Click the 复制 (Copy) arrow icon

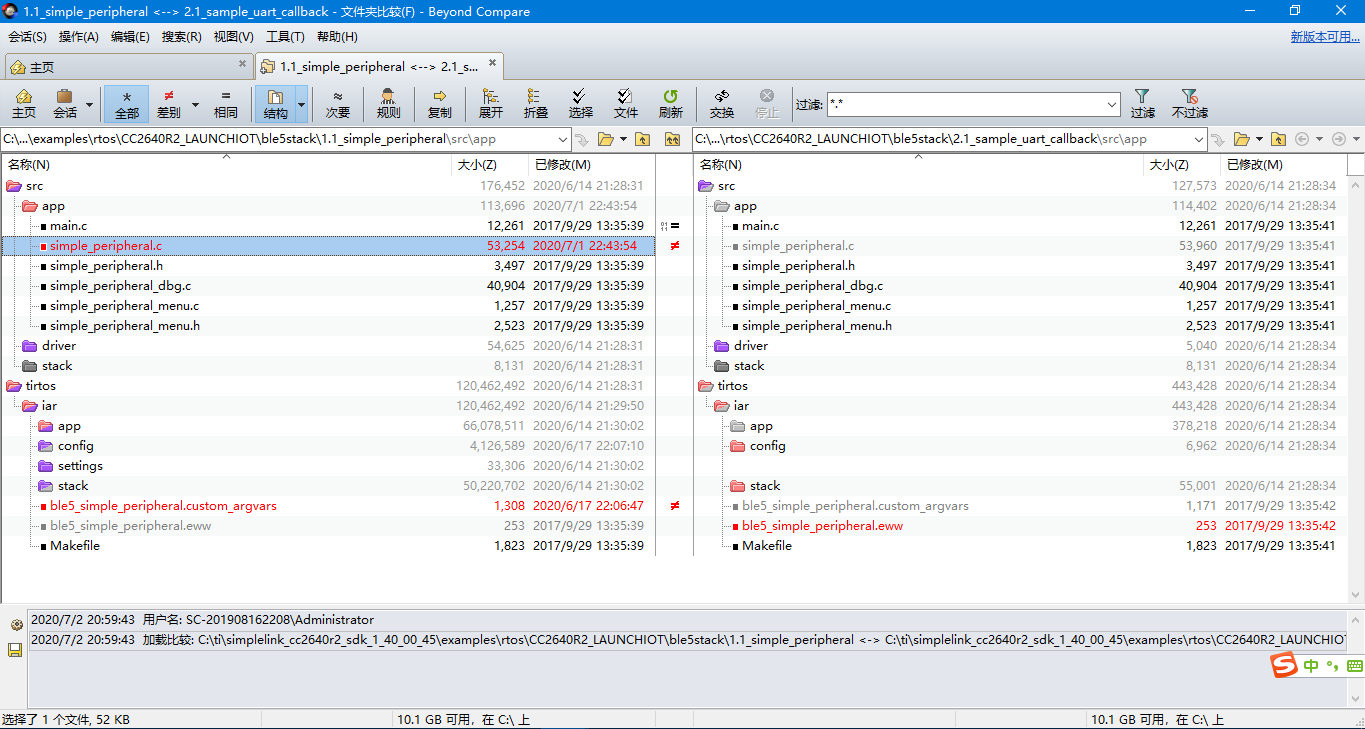(x=439, y=104)
